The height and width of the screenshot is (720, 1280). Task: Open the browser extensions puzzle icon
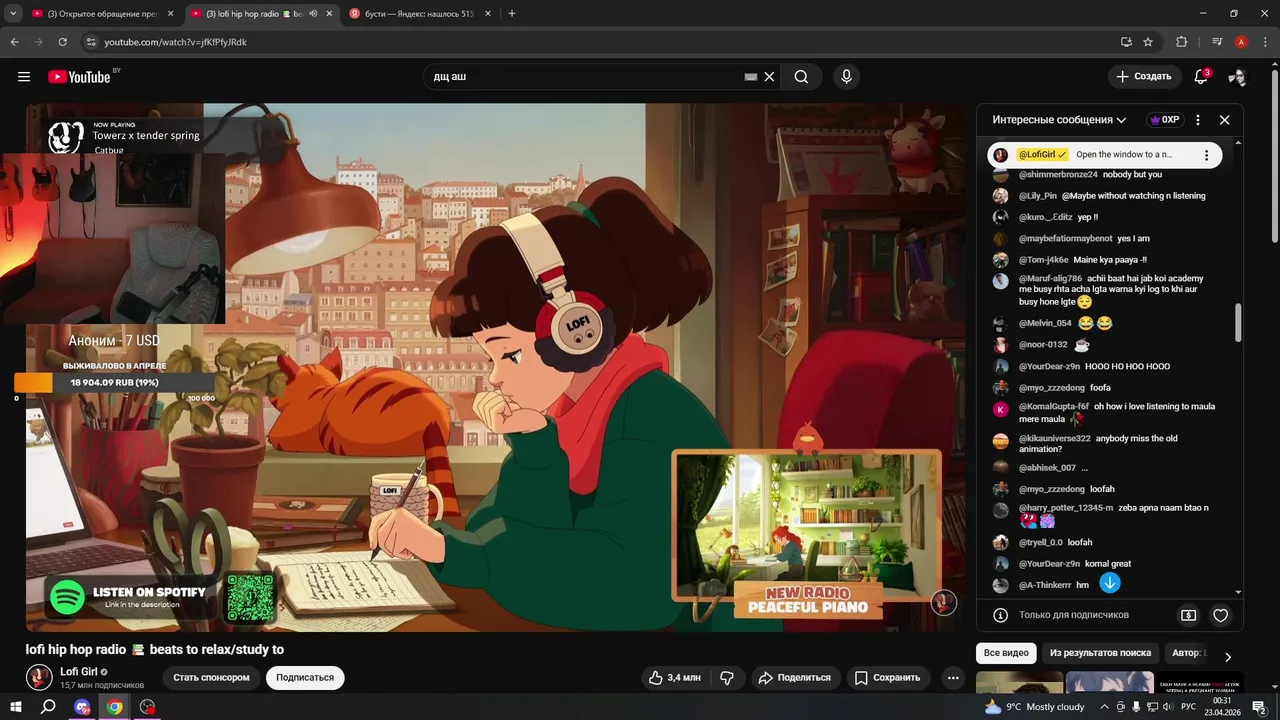1182,42
